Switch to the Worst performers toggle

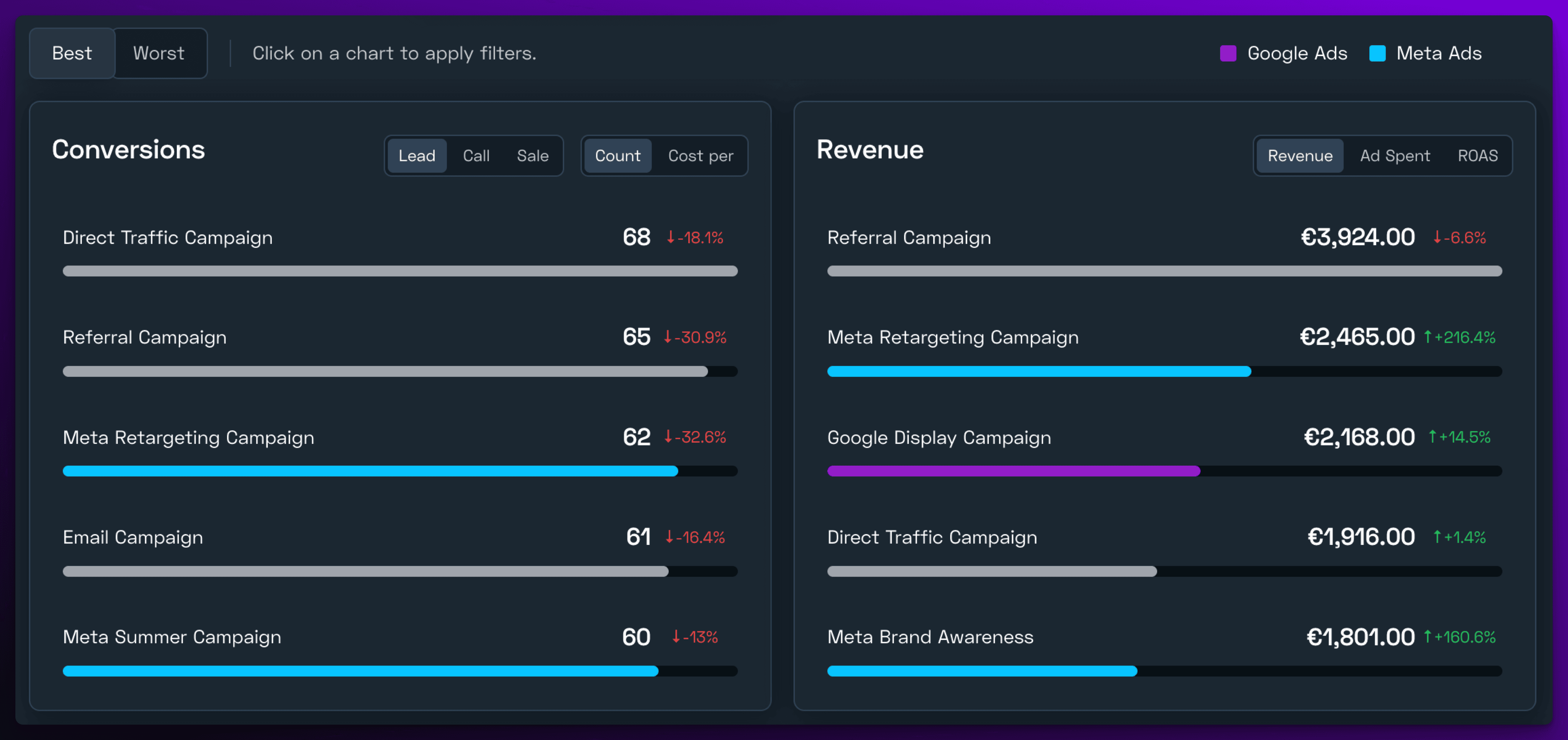(158, 53)
